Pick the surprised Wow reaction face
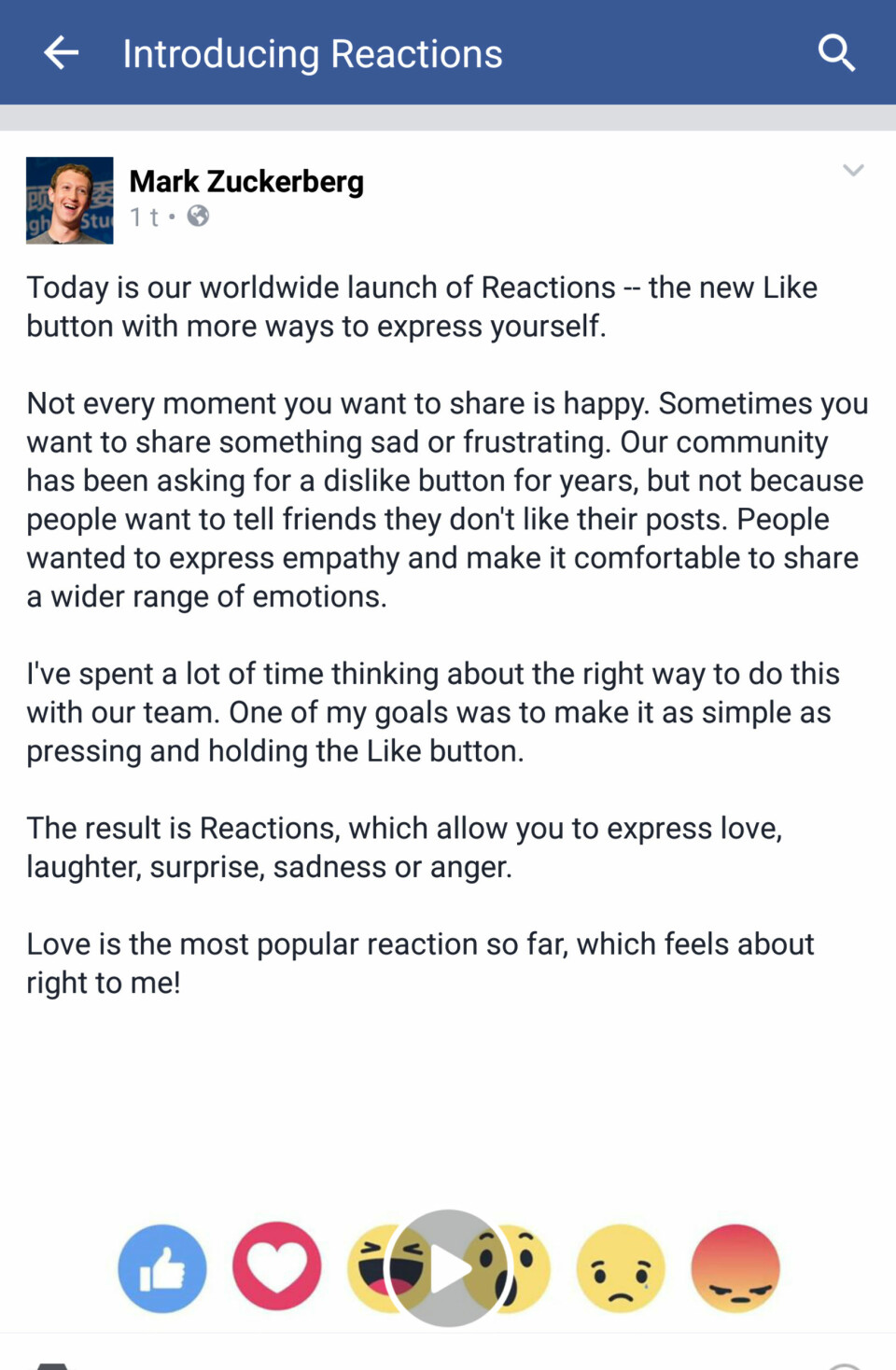The image size is (896, 1370). point(529,1268)
